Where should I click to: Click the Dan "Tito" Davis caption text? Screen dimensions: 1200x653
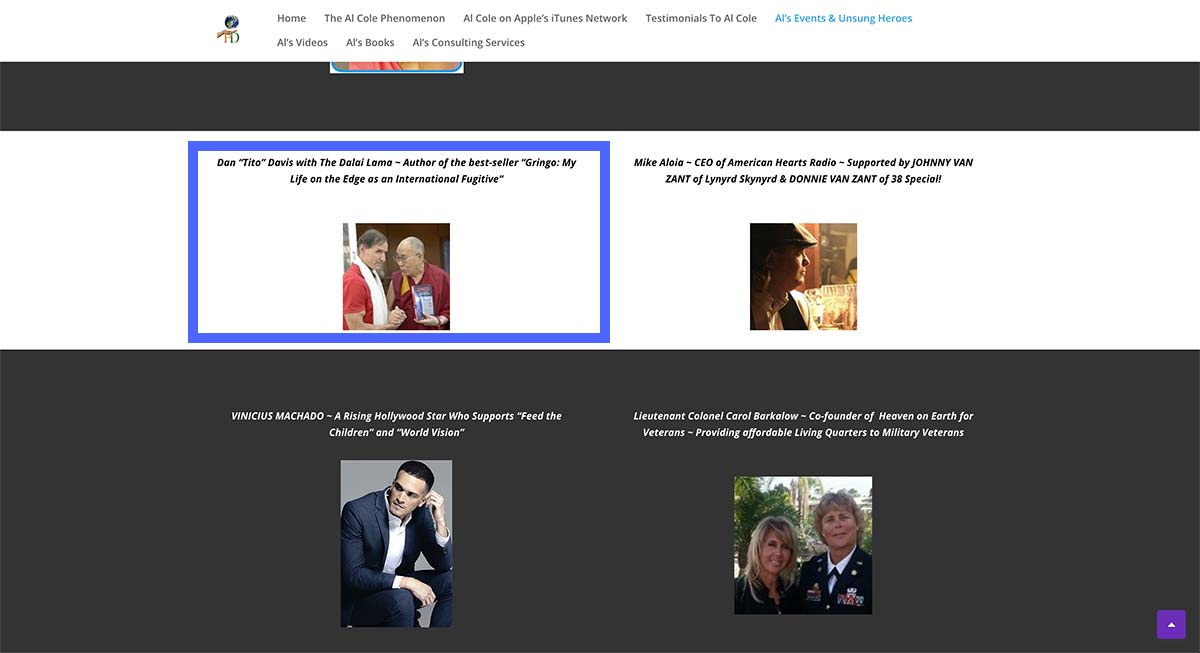[396, 170]
